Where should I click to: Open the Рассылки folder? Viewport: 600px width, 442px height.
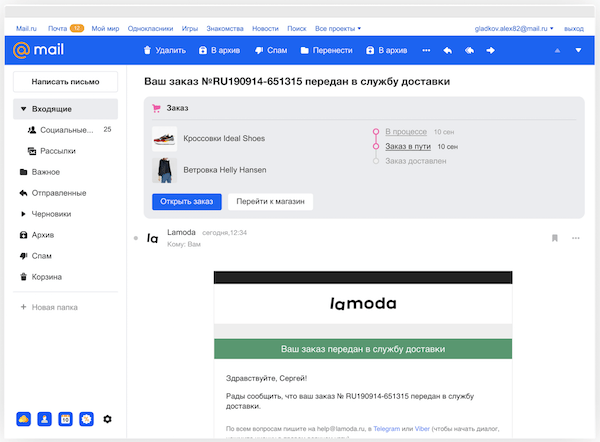click(51, 151)
